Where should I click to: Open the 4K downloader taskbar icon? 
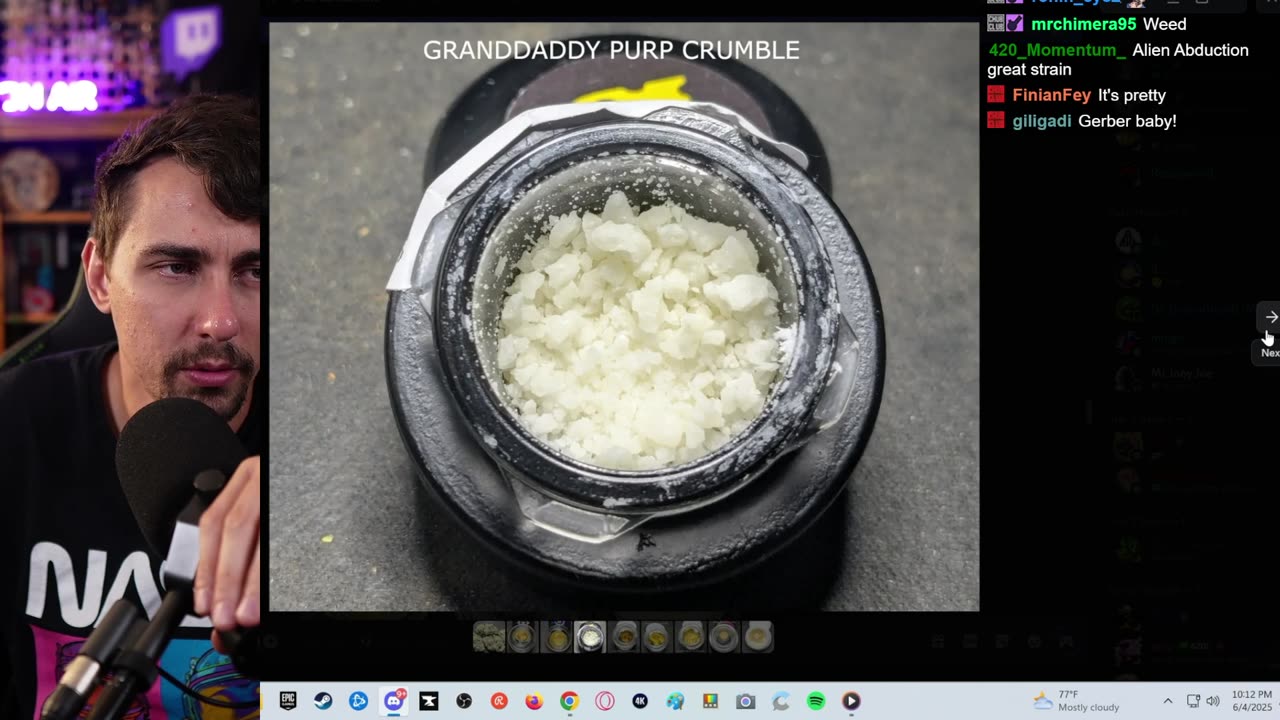[x=640, y=701]
